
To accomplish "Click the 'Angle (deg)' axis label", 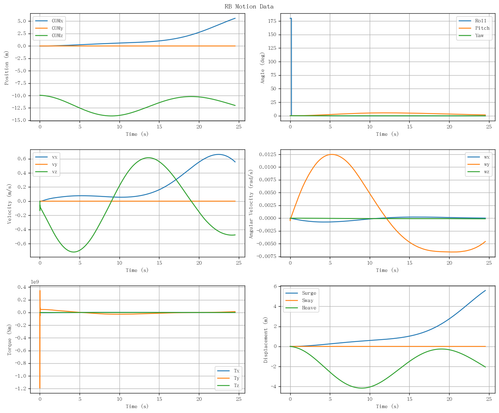I will click(x=262, y=67).
